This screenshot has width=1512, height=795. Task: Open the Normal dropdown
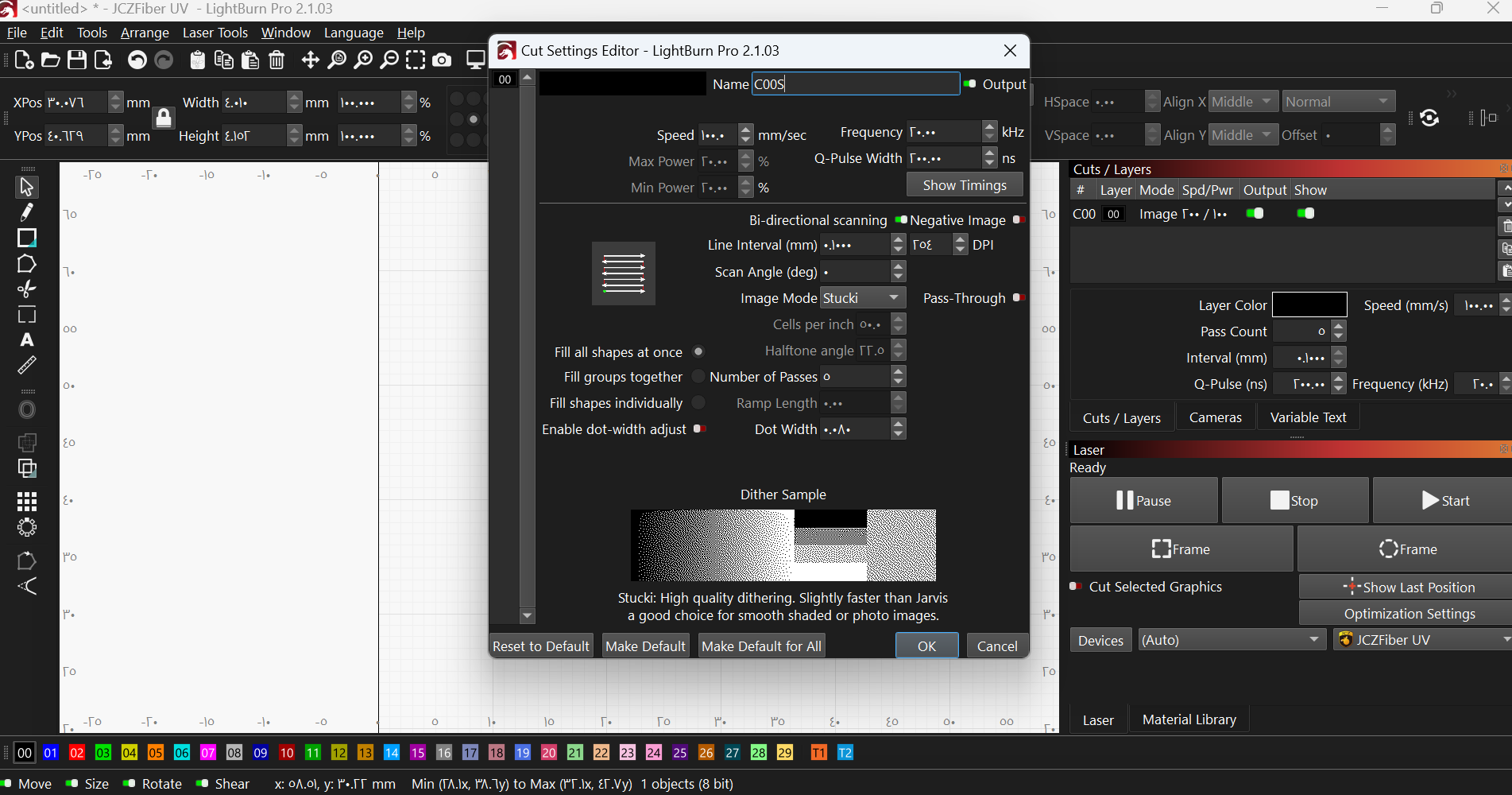point(1339,102)
